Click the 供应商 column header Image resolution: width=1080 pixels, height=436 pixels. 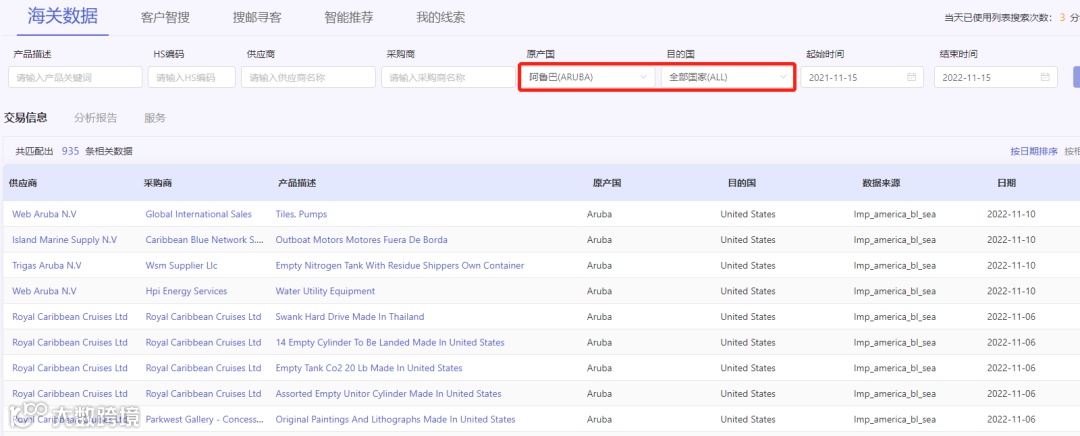point(23,183)
